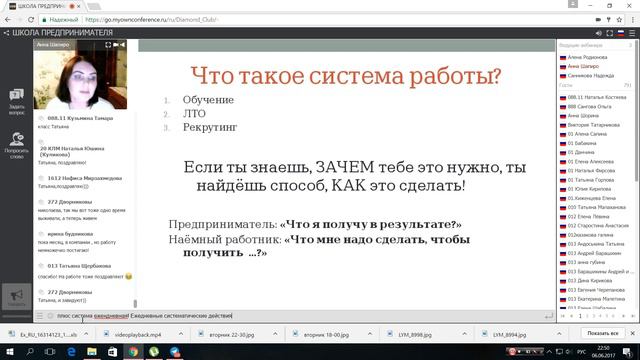640x360 pixels.
Task: Click 'Показать все' downloads button
Action: (603, 333)
